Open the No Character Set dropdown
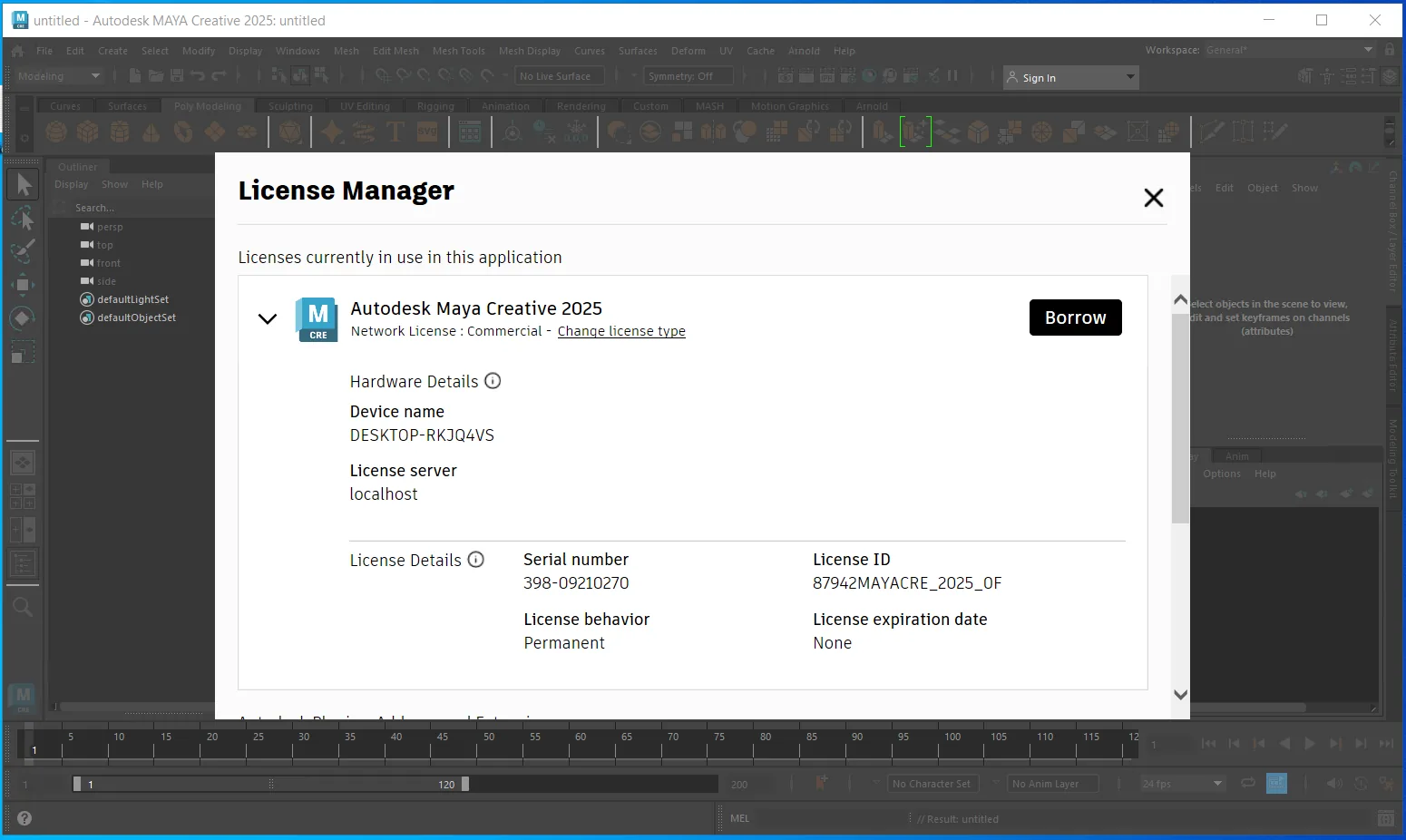 (932, 784)
